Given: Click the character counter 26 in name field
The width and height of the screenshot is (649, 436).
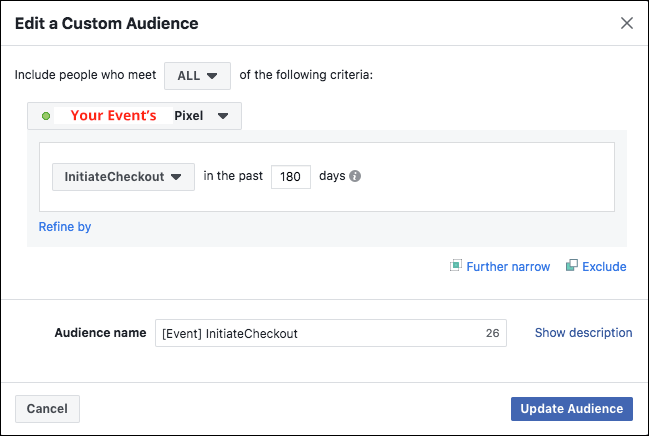Looking at the screenshot, I should click(x=492, y=333).
